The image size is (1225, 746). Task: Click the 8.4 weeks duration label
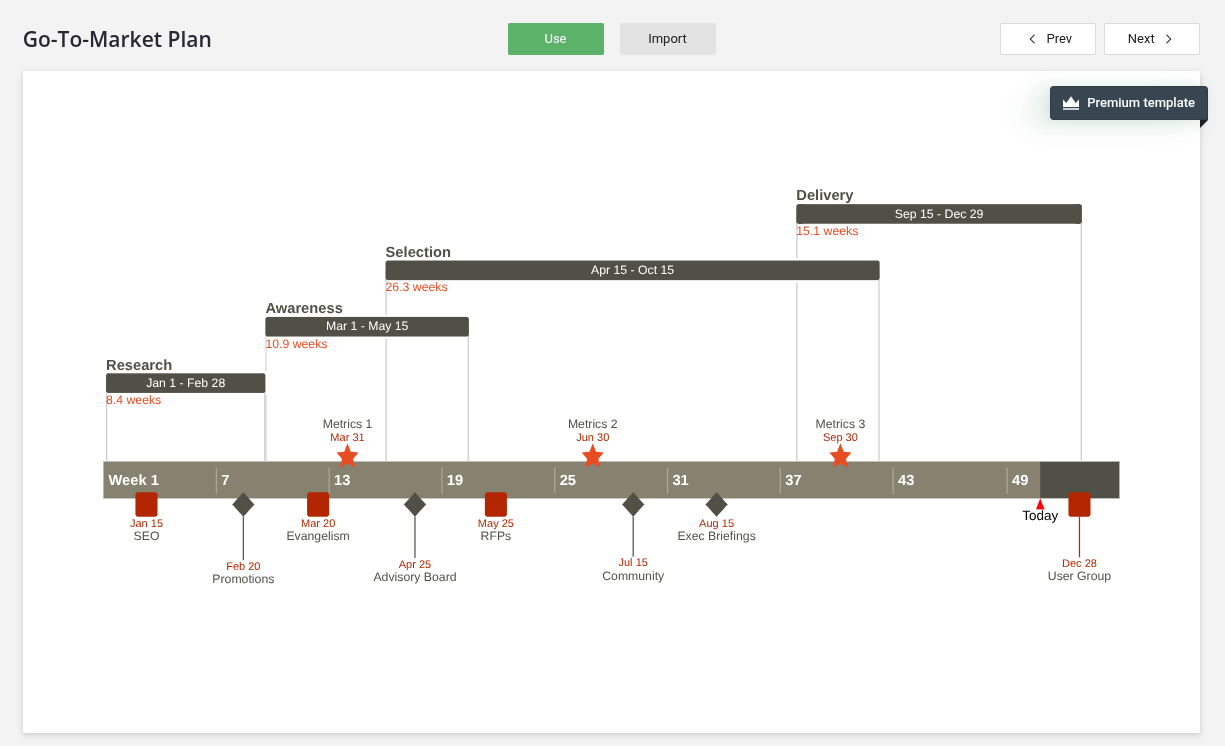[x=134, y=400]
